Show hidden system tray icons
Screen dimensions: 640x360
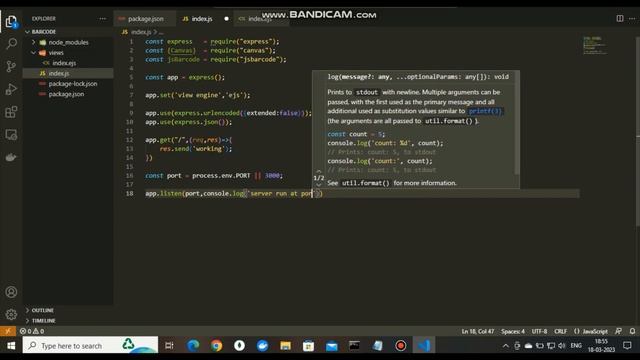click(x=506, y=346)
